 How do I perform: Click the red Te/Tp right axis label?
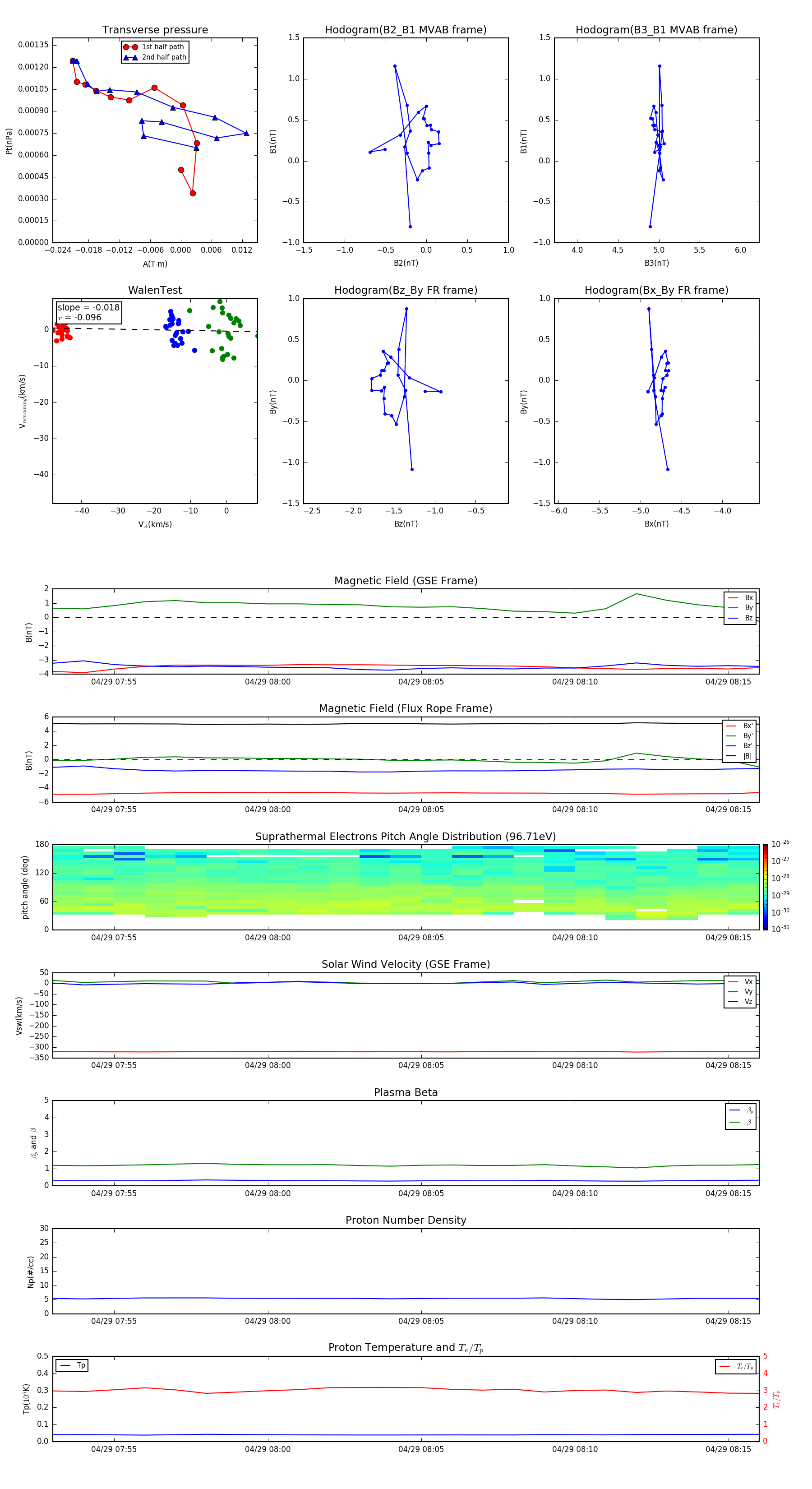tap(776, 1399)
